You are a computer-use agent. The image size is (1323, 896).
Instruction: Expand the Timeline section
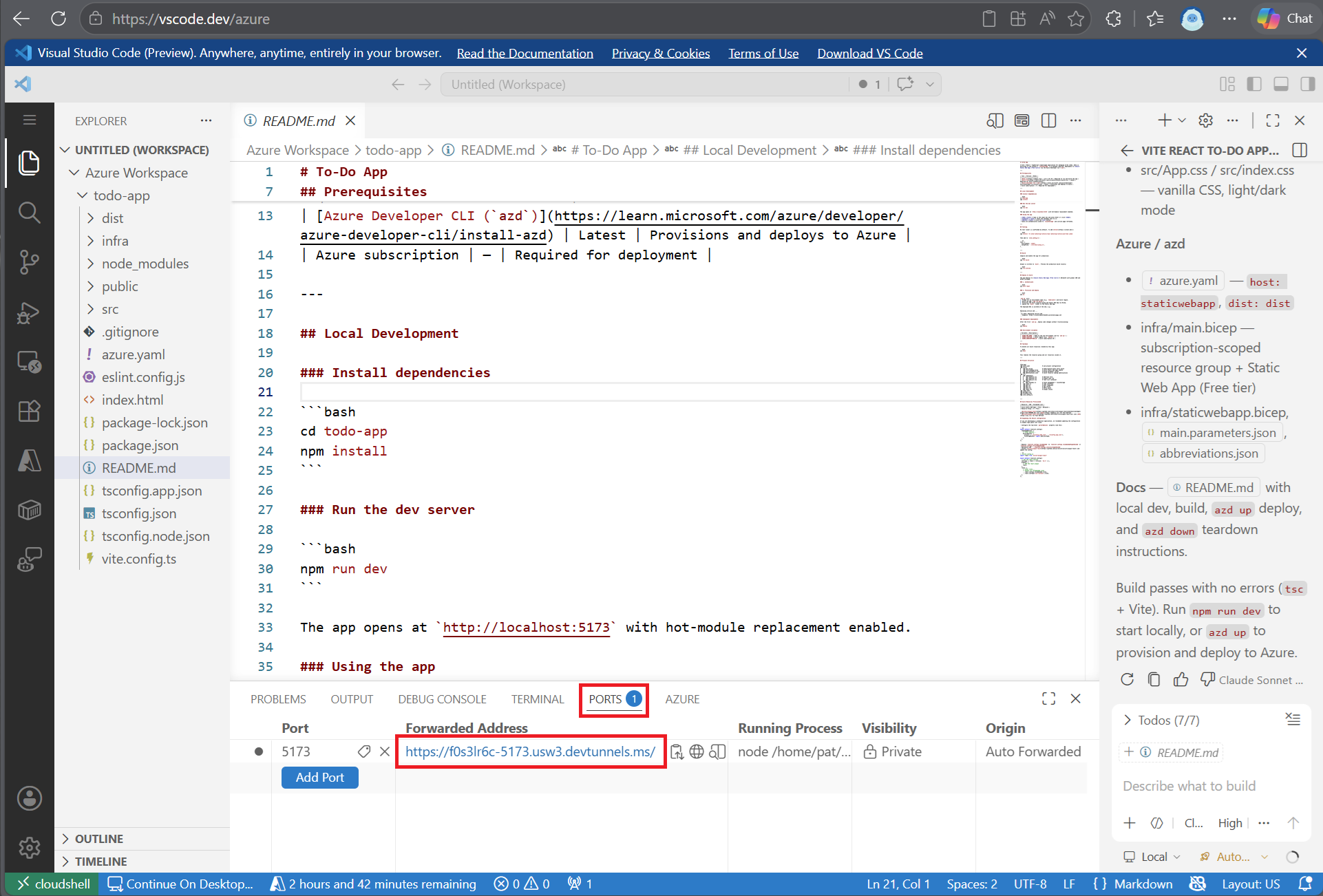(142, 862)
